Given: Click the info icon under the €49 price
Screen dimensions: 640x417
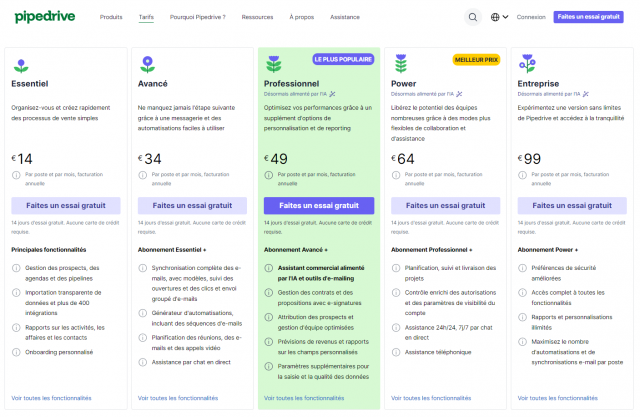Looking at the screenshot, I should pos(269,175).
